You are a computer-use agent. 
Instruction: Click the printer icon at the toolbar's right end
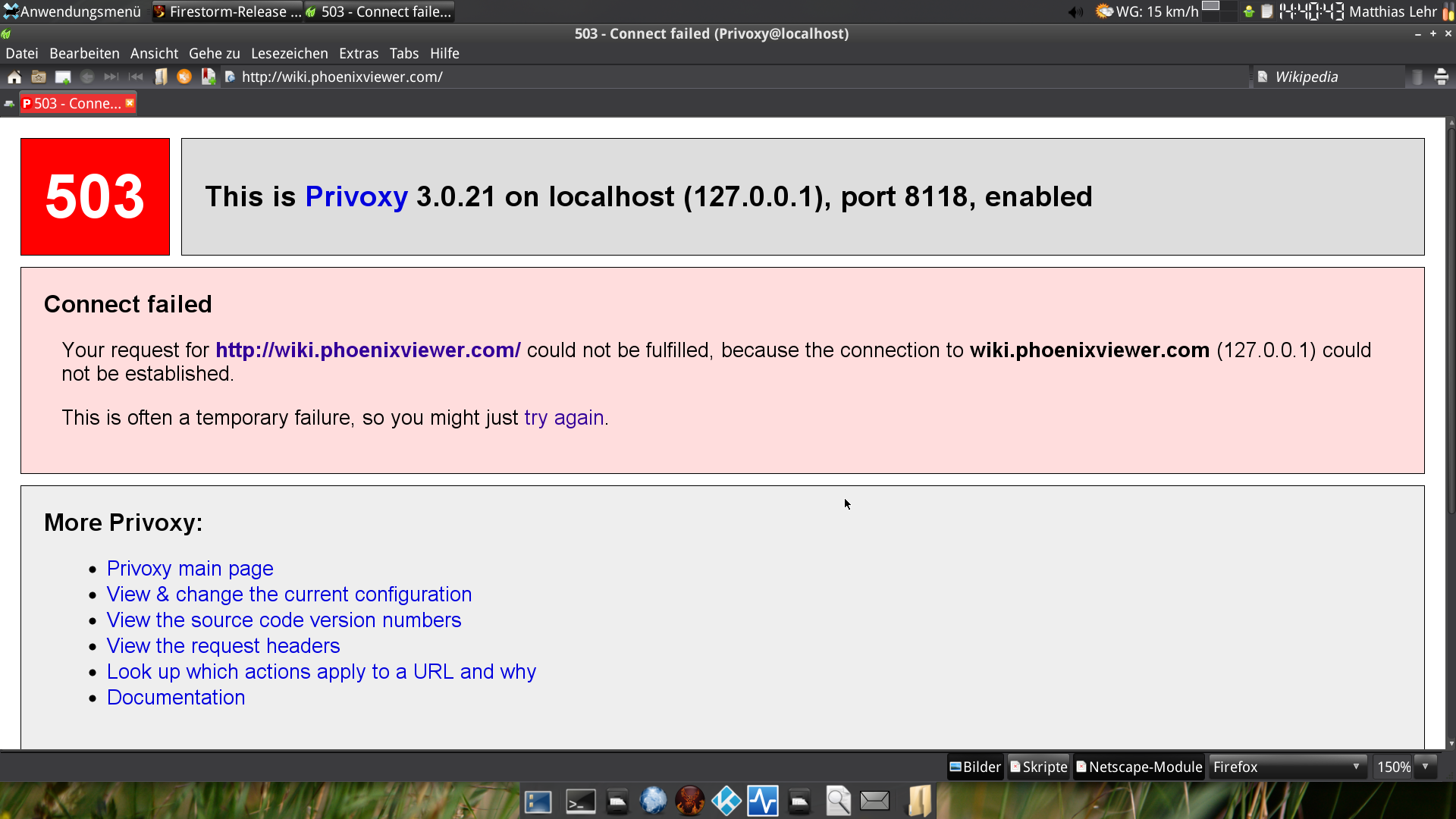click(1441, 77)
